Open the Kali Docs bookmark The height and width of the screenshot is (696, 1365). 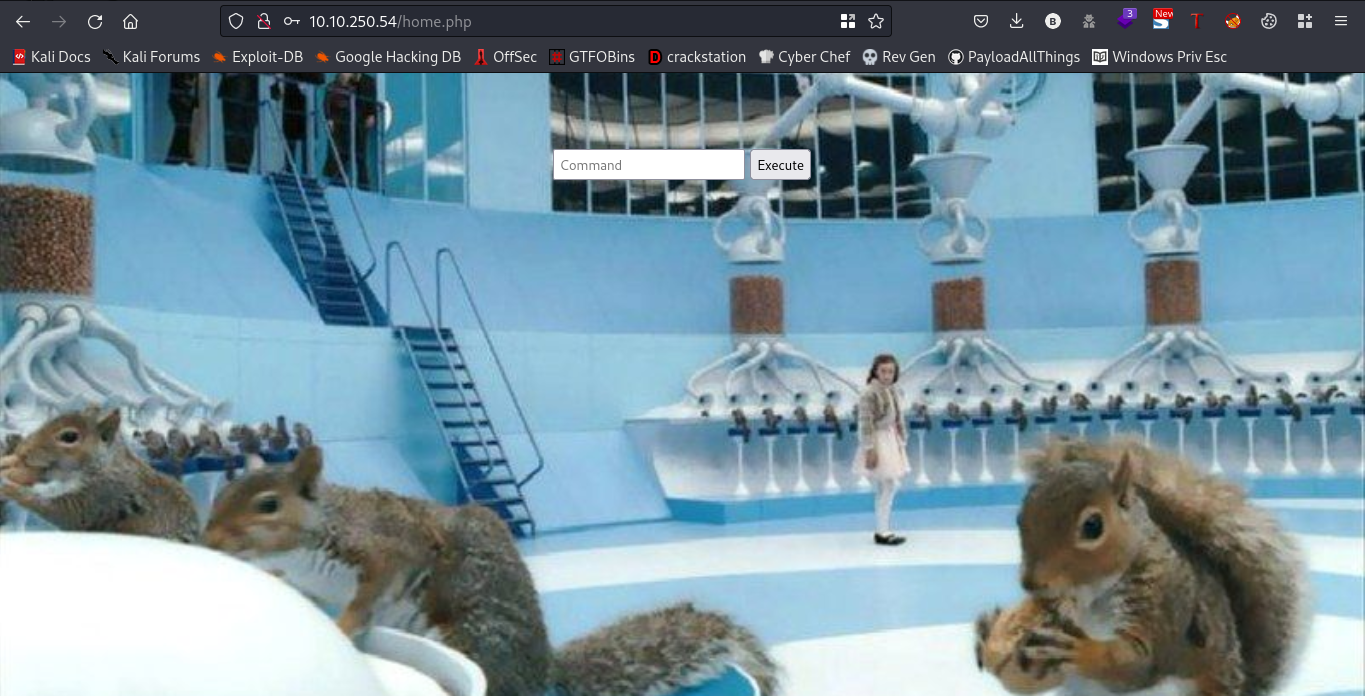[51, 57]
